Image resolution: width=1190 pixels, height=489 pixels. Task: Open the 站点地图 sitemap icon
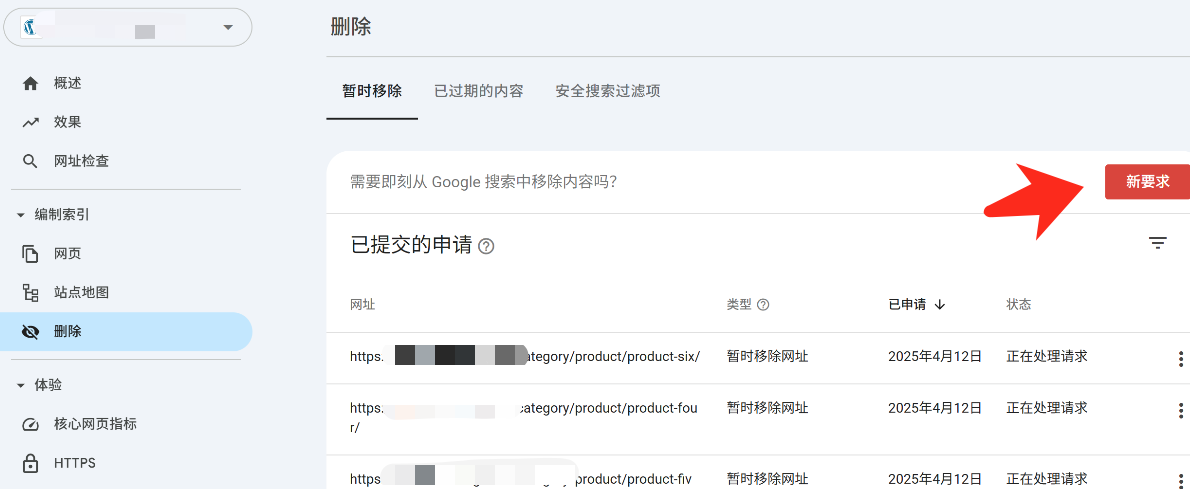(30, 293)
